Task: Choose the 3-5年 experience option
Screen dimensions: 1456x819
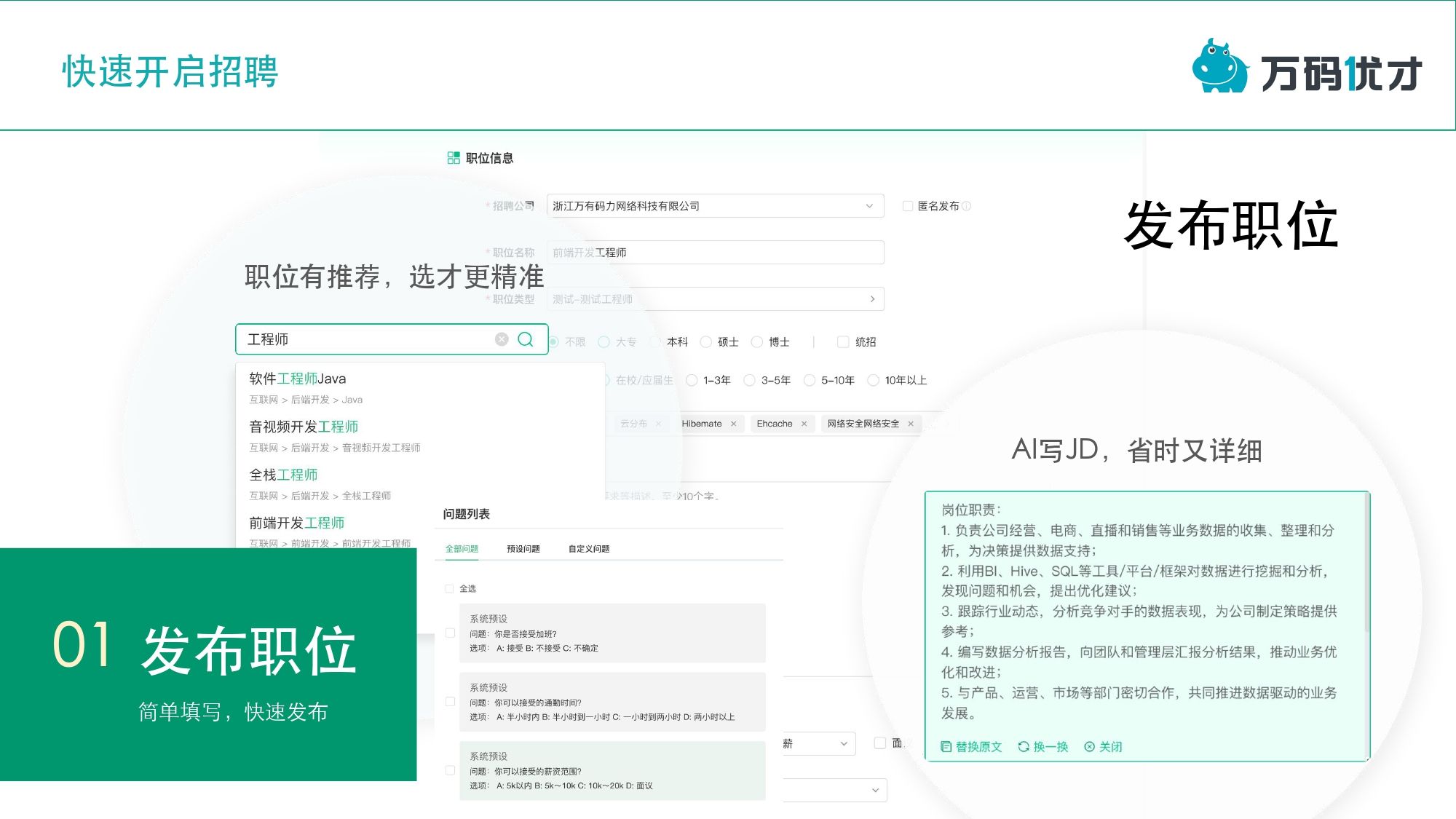Action: 749,380
